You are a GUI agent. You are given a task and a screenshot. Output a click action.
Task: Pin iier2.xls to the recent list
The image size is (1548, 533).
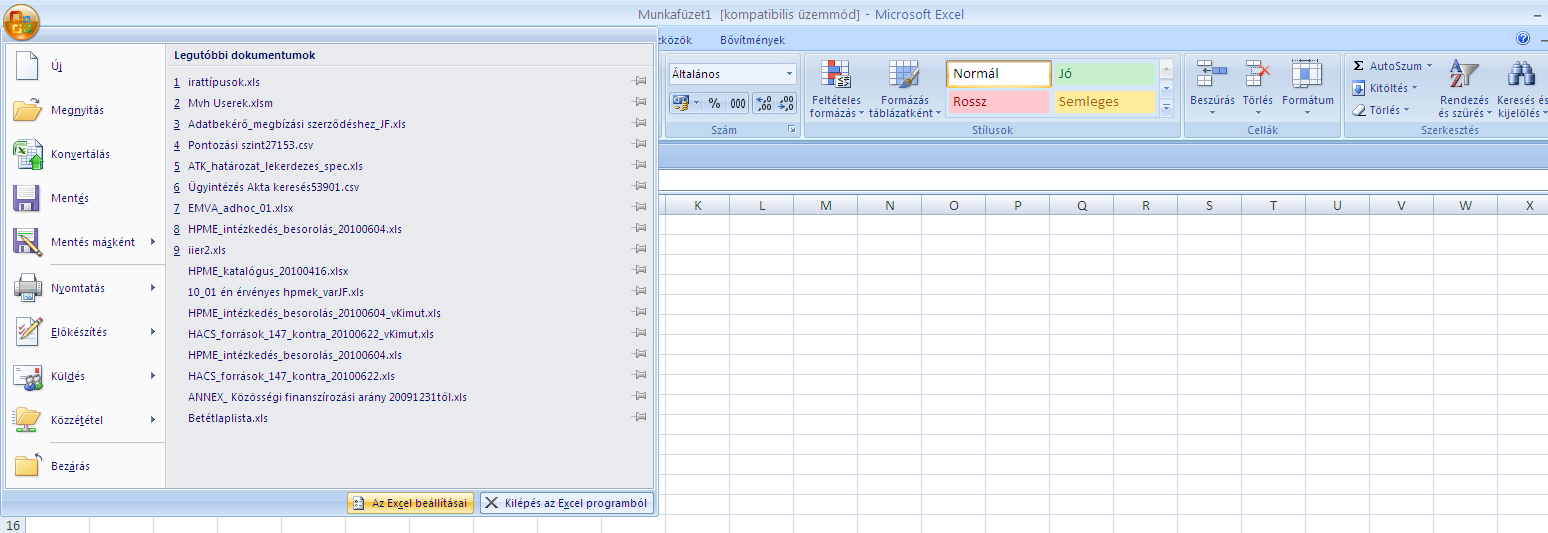[640, 250]
